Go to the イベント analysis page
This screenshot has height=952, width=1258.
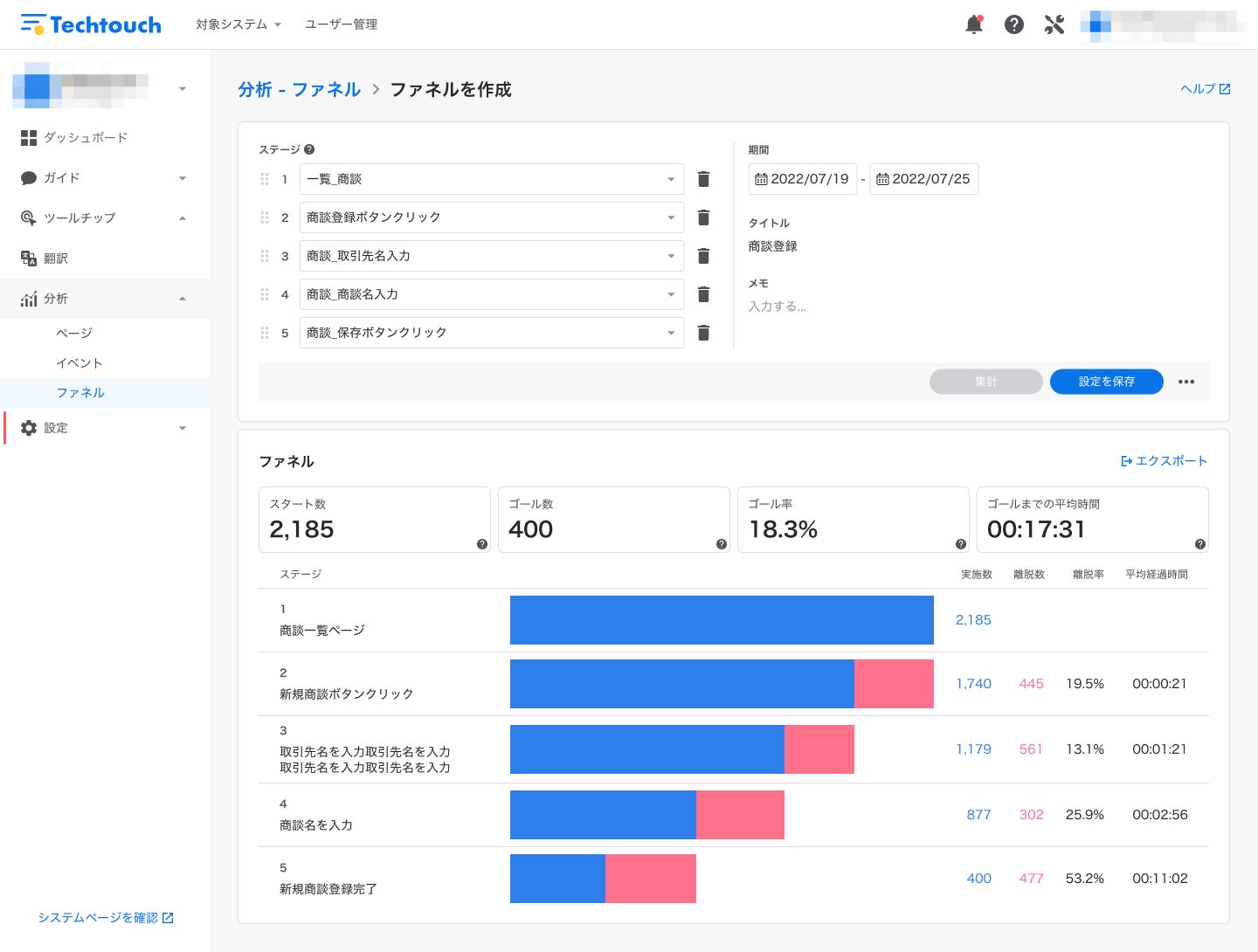79,362
